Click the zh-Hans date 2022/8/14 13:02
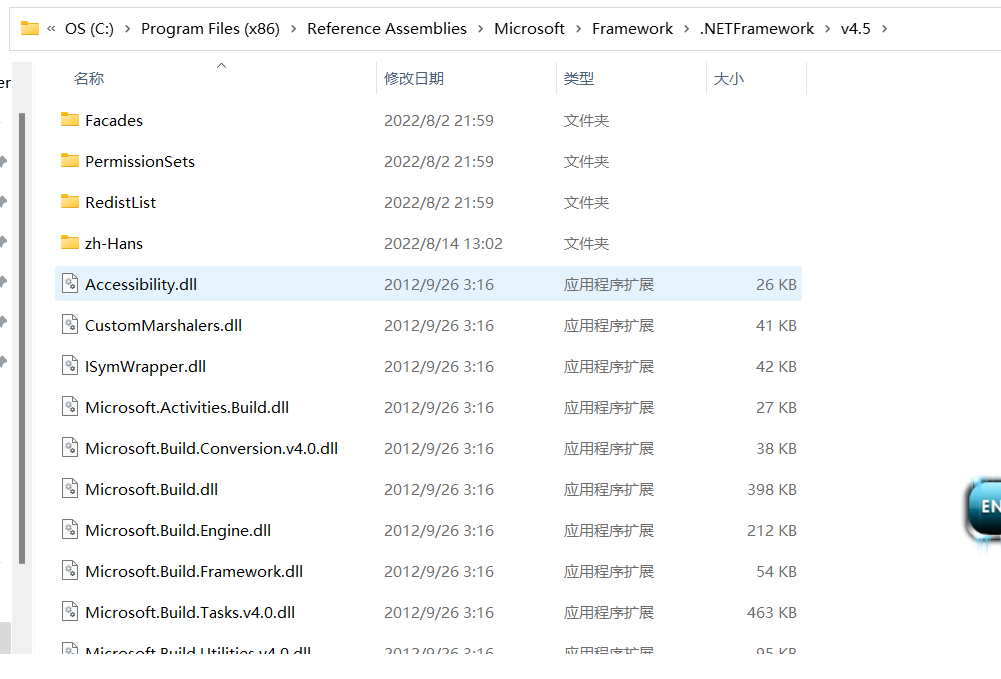The image size is (1001, 679). click(443, 243)
